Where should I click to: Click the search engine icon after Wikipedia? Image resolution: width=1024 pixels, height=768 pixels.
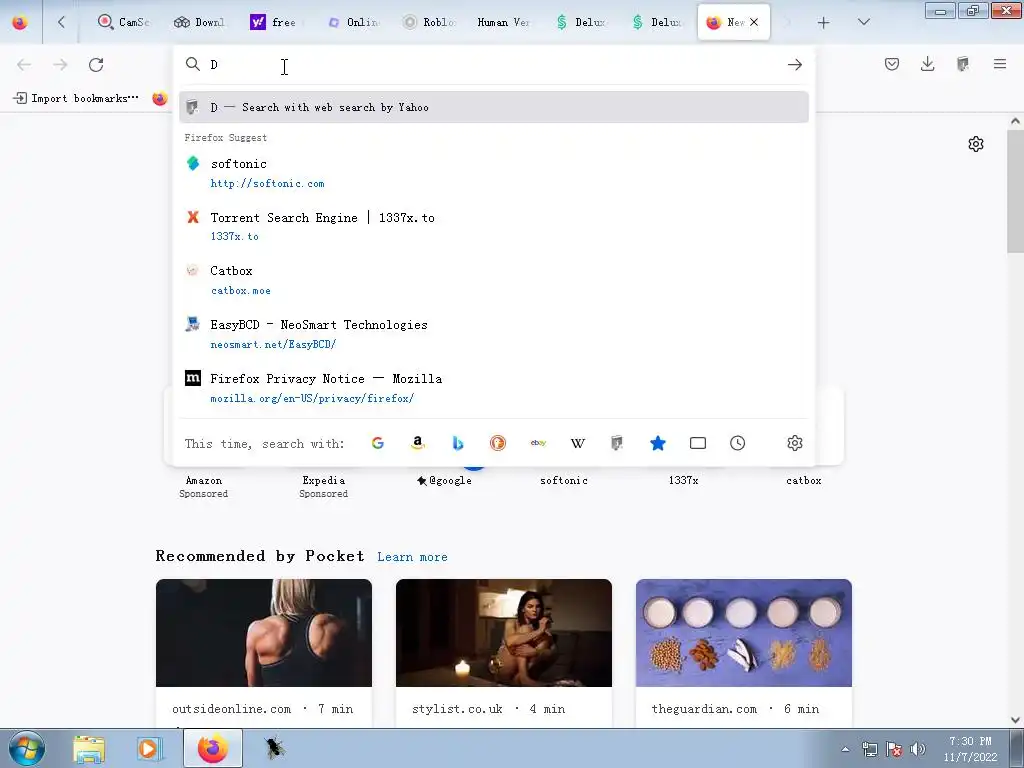pyautogui.click(x=617, y=443)
